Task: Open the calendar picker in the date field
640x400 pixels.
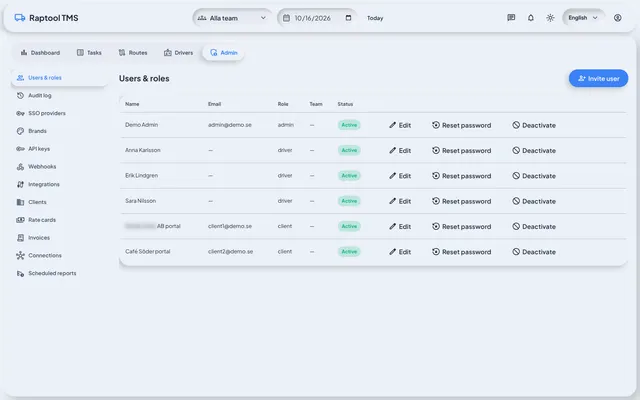Action: coord(348,18)
